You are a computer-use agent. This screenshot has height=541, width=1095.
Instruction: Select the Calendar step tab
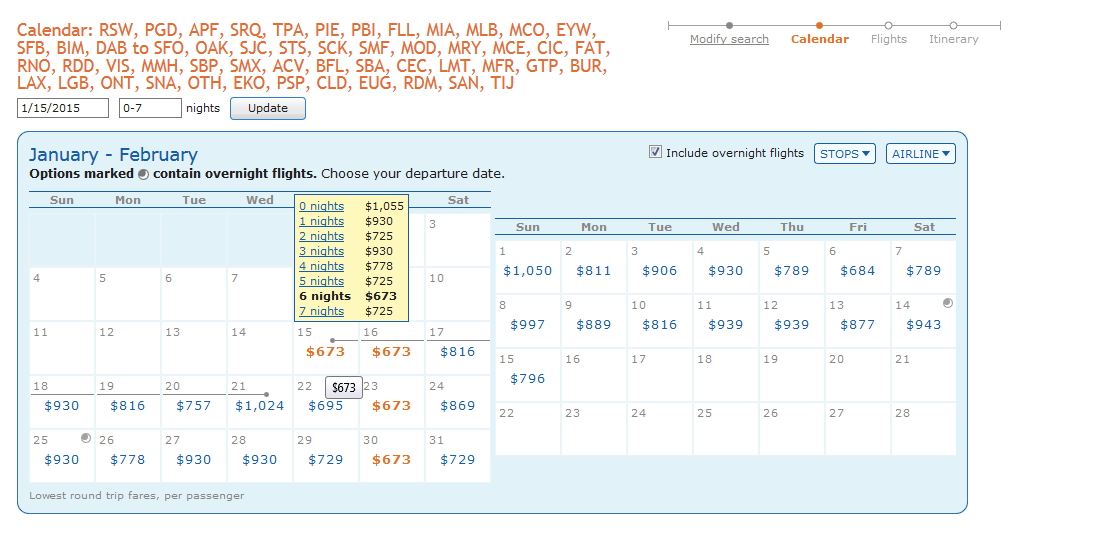[819, 39]
